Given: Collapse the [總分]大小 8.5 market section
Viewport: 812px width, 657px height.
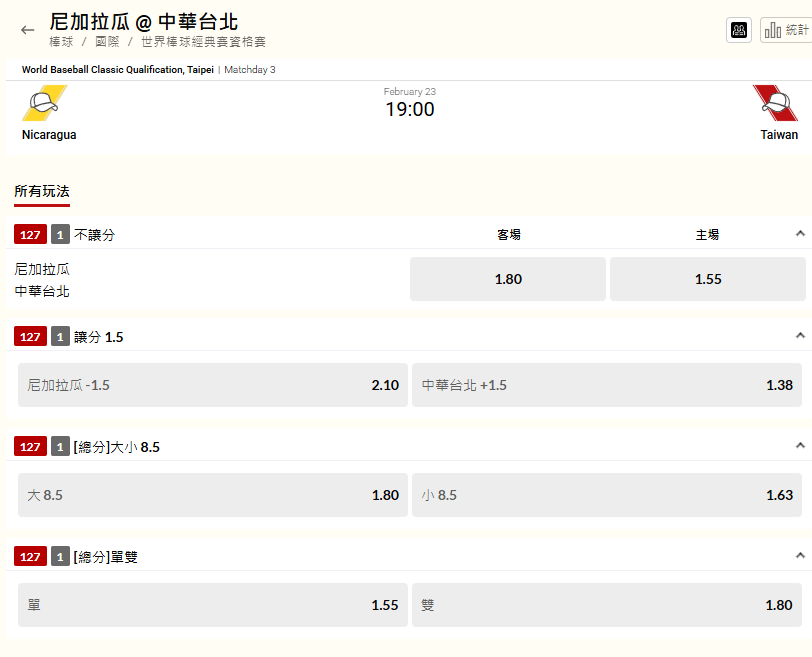Looking at the screenshot, I should click(800, 445).
